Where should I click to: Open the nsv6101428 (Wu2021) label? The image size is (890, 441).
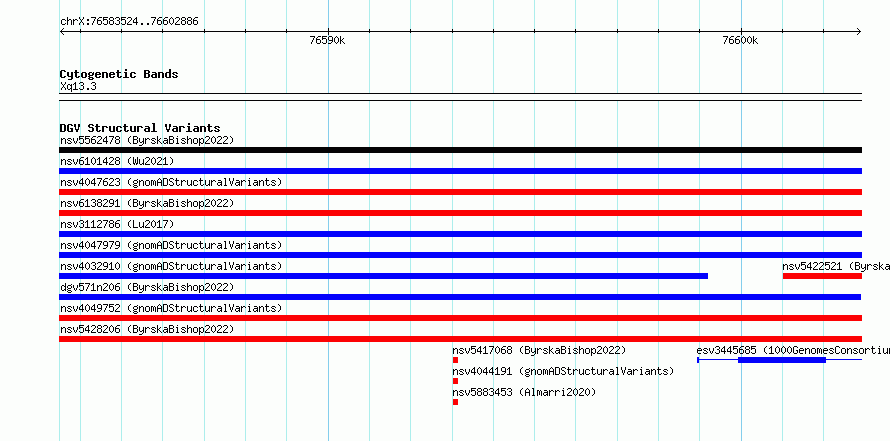click(x=117, y=161)
